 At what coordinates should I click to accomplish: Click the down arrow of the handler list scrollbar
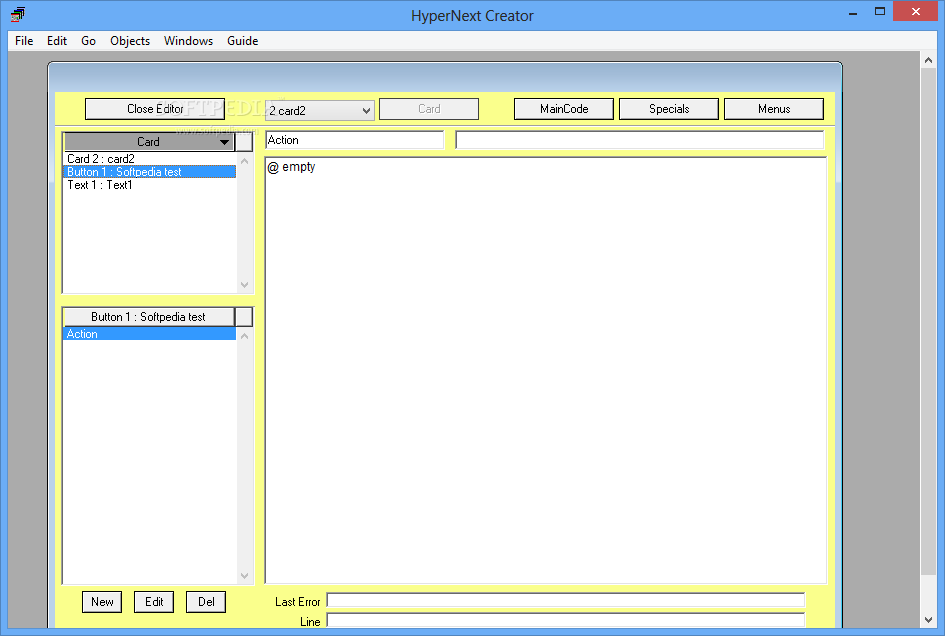245,576
